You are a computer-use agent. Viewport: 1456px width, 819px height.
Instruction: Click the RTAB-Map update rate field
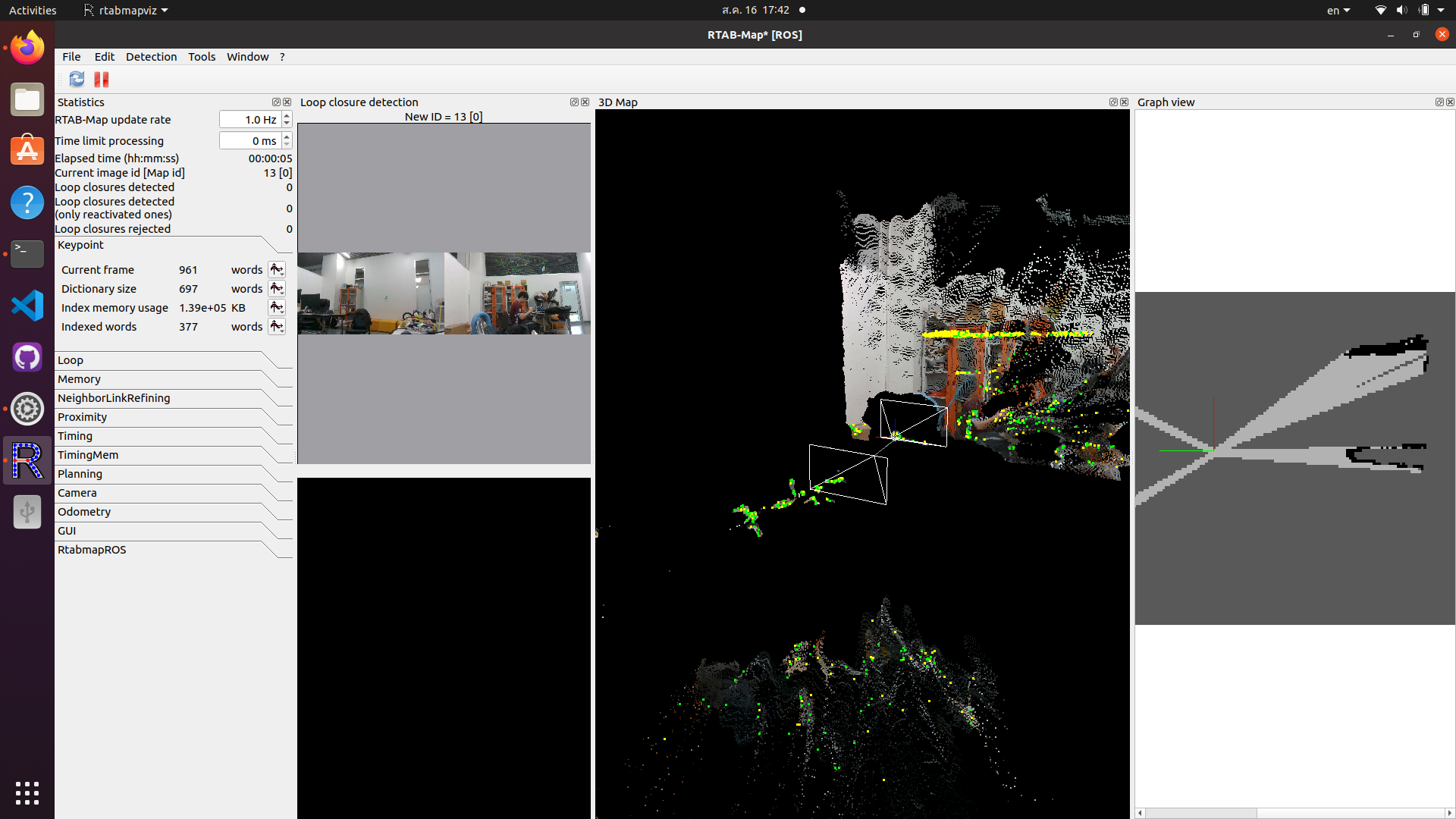(x=250, y=120)
